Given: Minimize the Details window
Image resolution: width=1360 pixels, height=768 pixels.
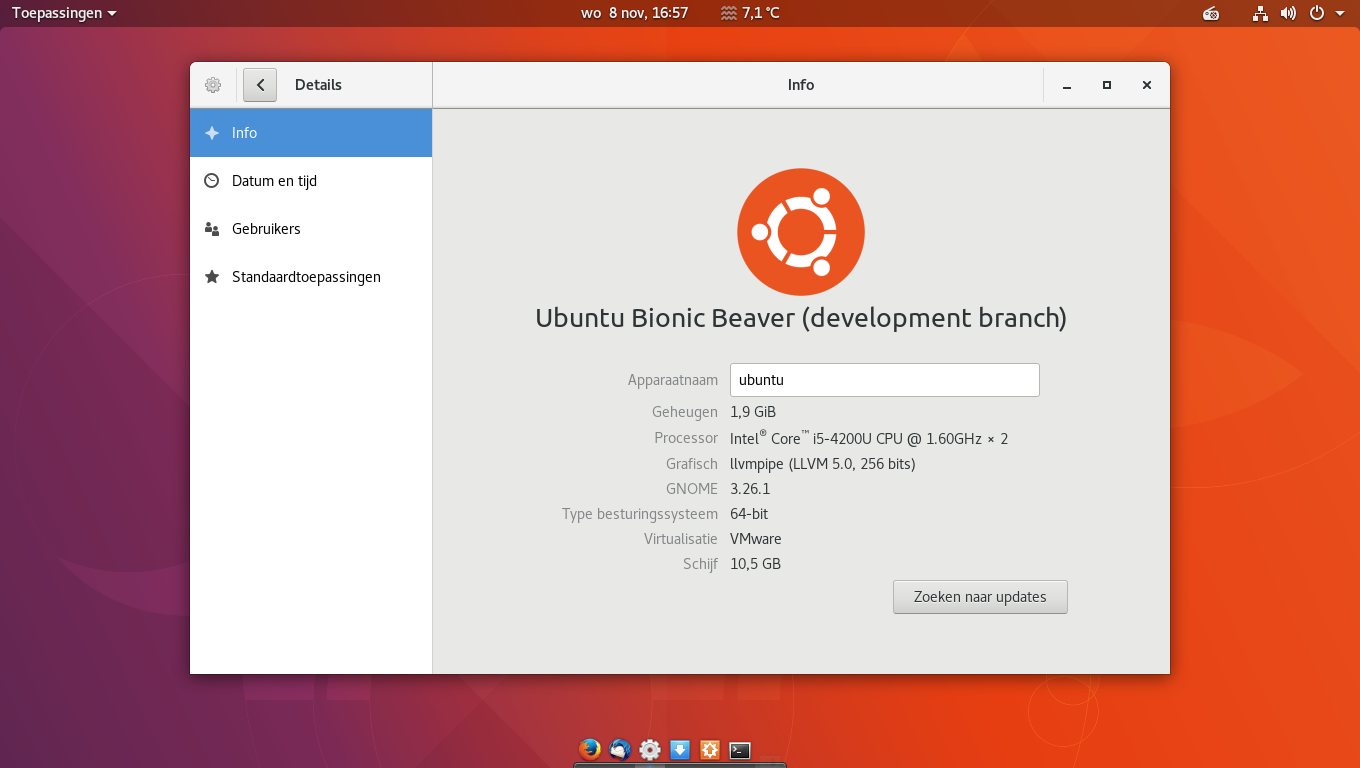Looking at the screenshot, I should (x=1067, y=85).
